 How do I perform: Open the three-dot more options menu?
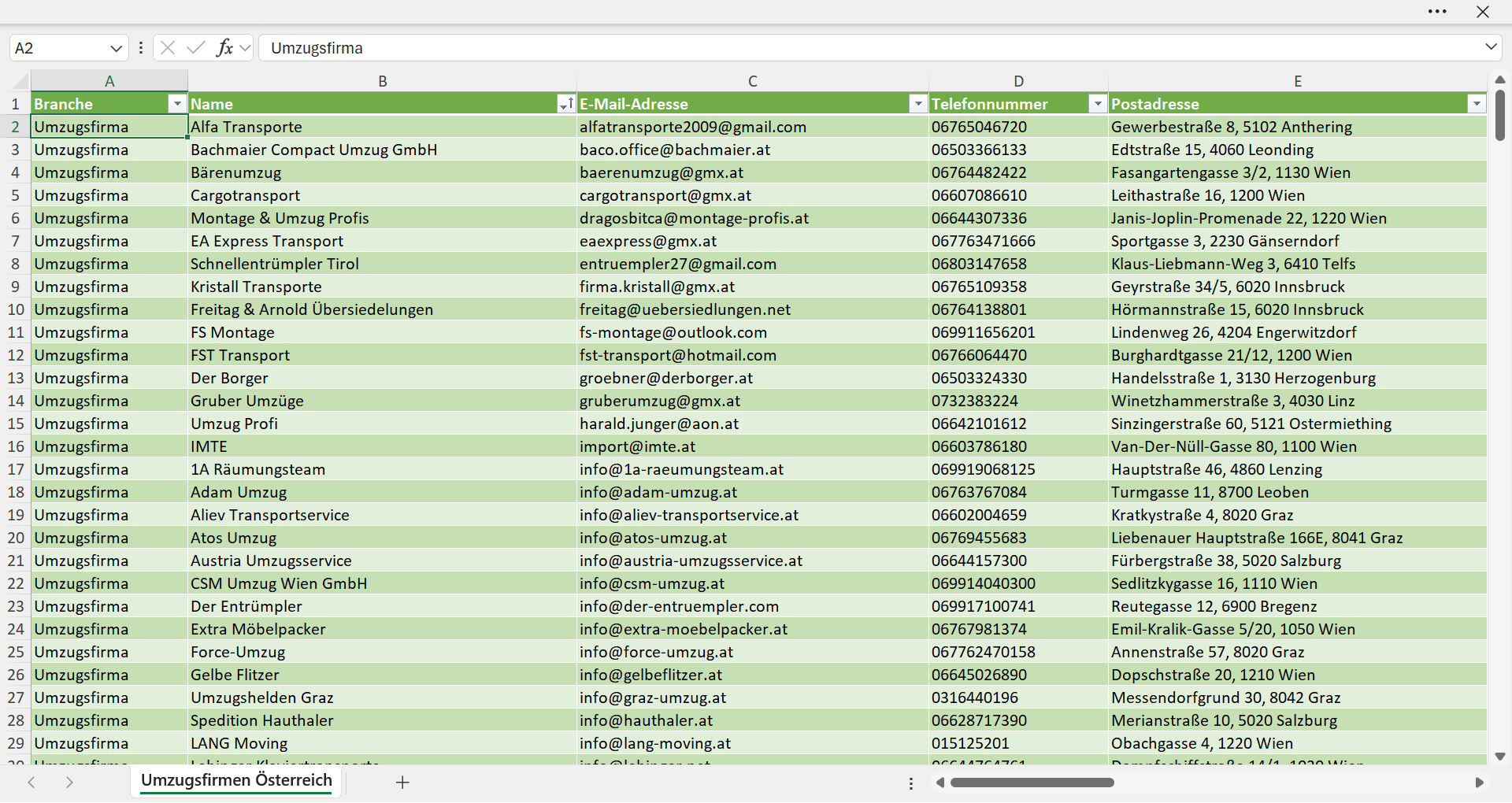pos(1437,12)
